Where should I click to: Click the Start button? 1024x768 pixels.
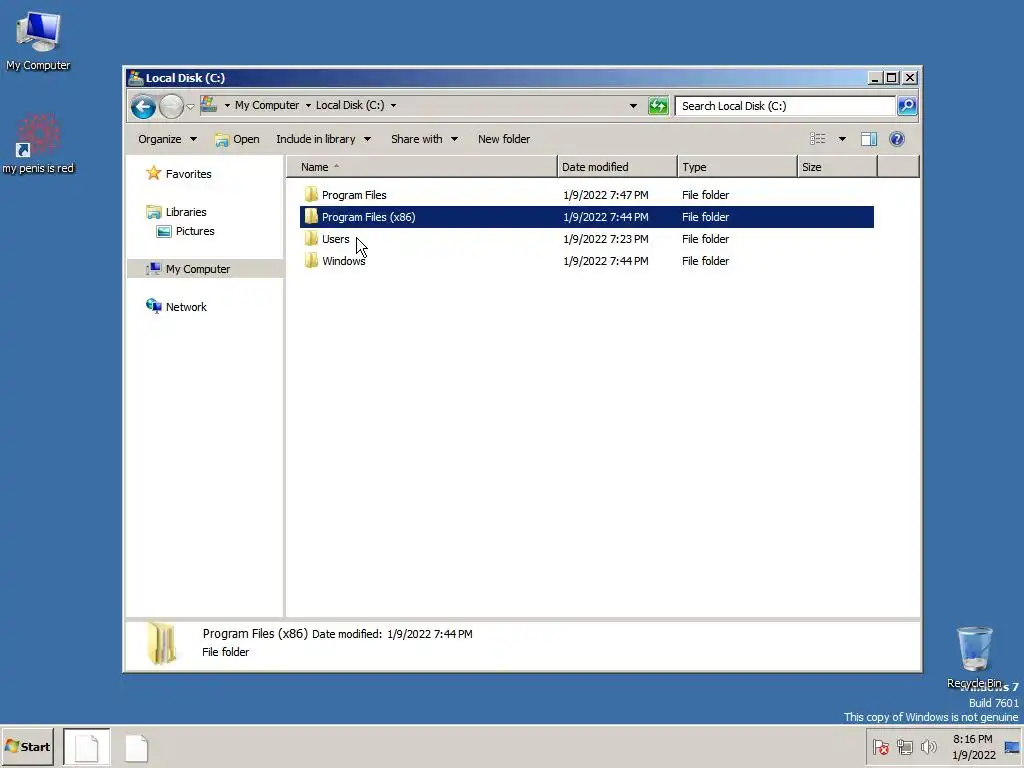27,747
